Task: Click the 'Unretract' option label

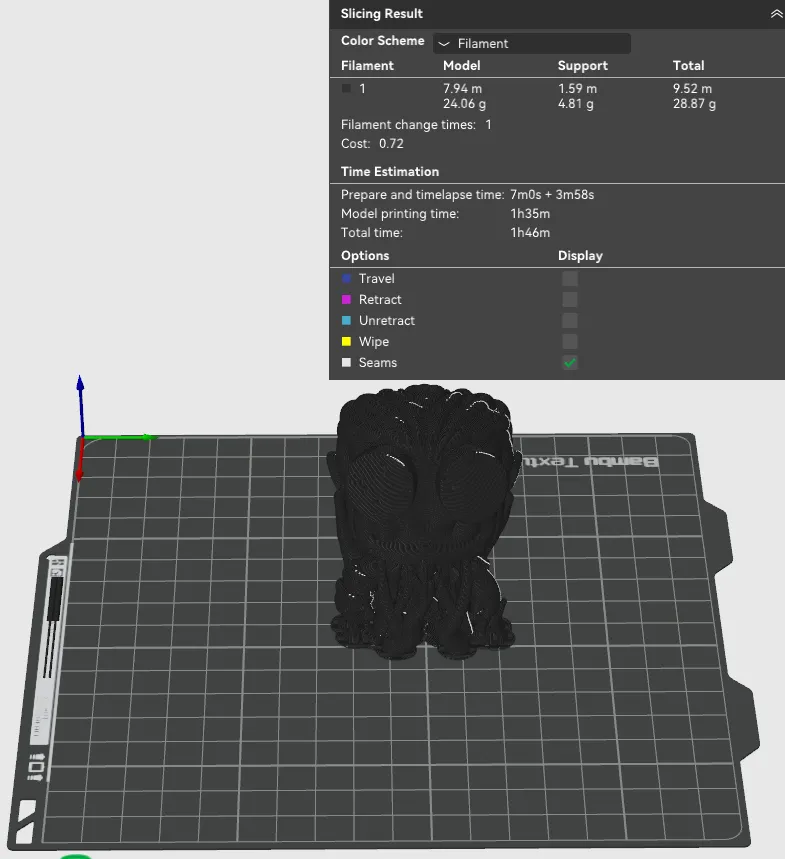Action: 386,320
